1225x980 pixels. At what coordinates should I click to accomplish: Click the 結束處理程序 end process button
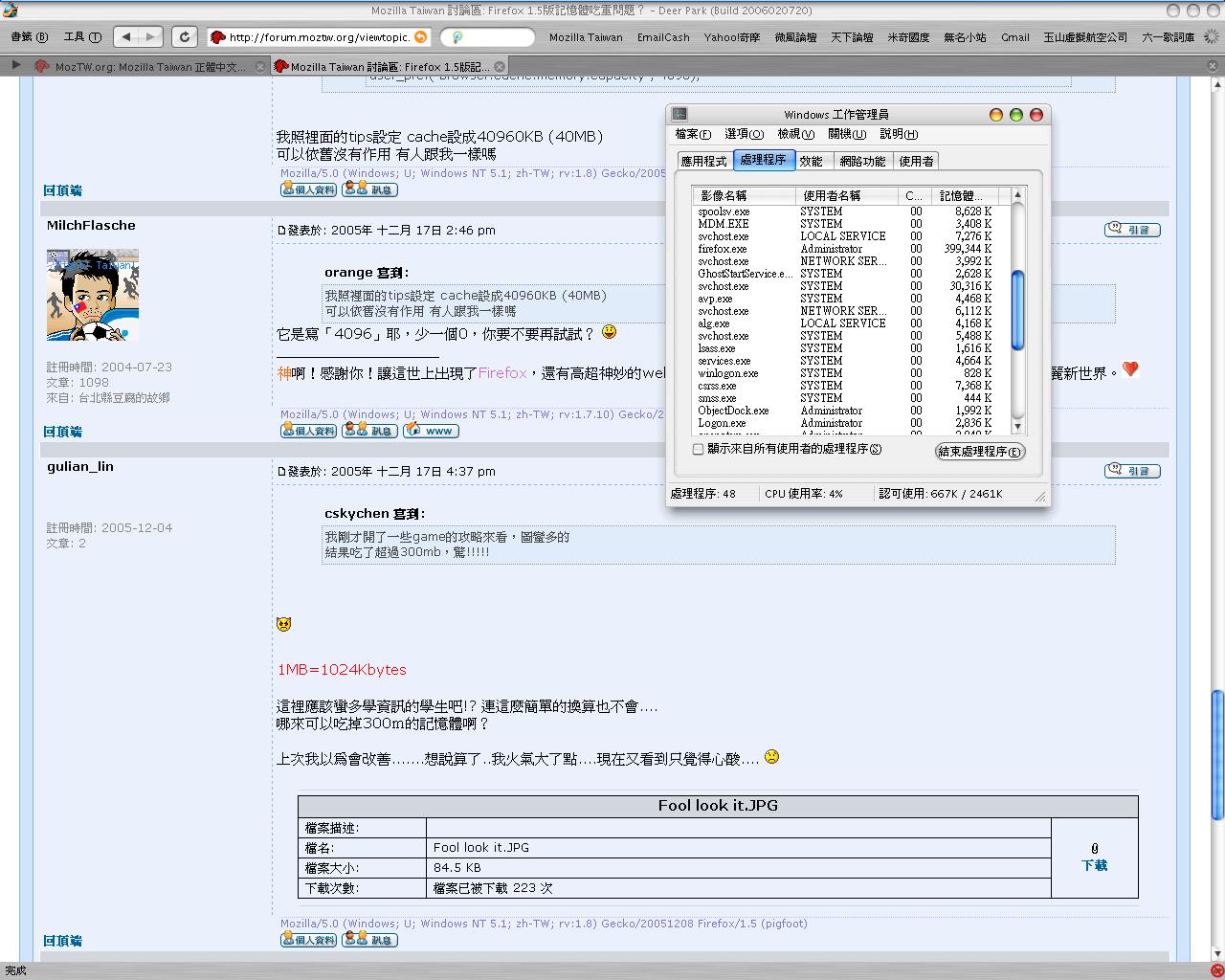pos(979,452)
